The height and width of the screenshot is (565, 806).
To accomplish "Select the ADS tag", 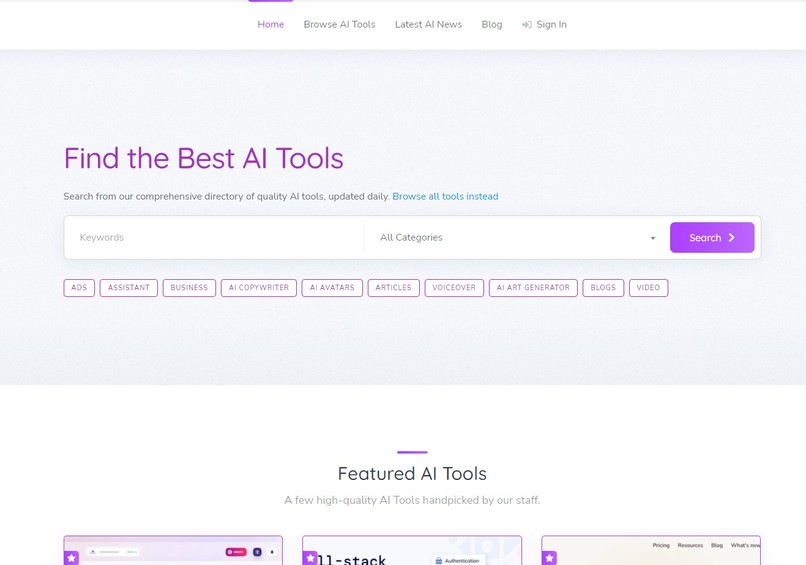I will [79, 288].
